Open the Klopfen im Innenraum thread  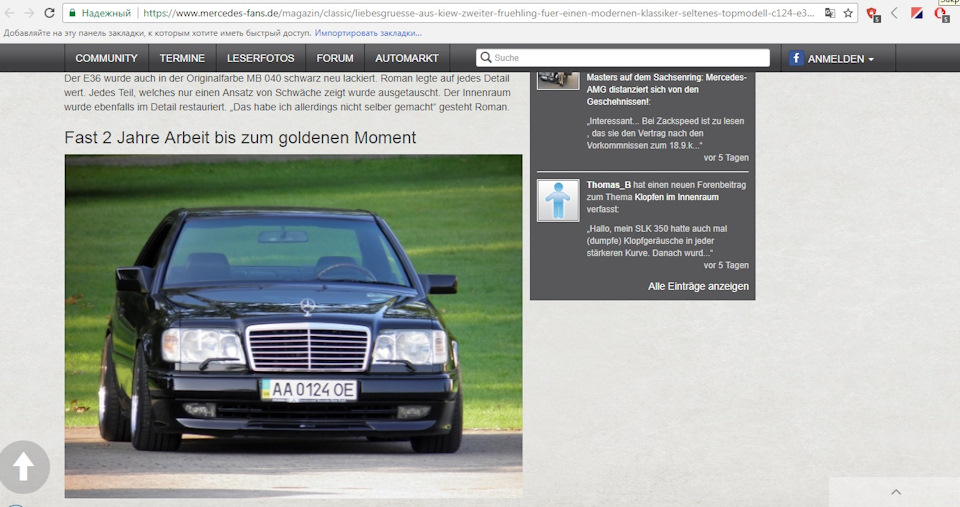(x=677, y=197)
